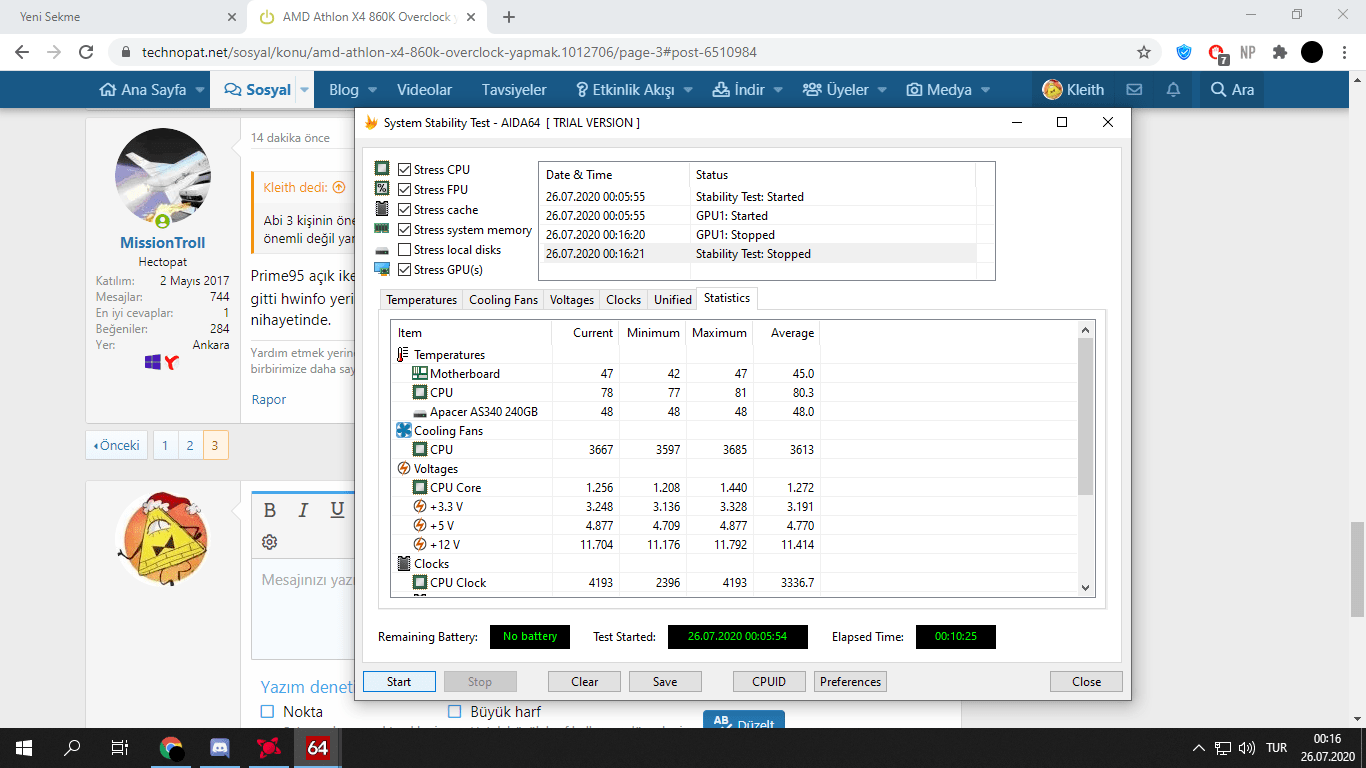This screenshot has height=768, width=1366.
Task: Switch to the Cooling Fans tab
Action: coord(503,300)
